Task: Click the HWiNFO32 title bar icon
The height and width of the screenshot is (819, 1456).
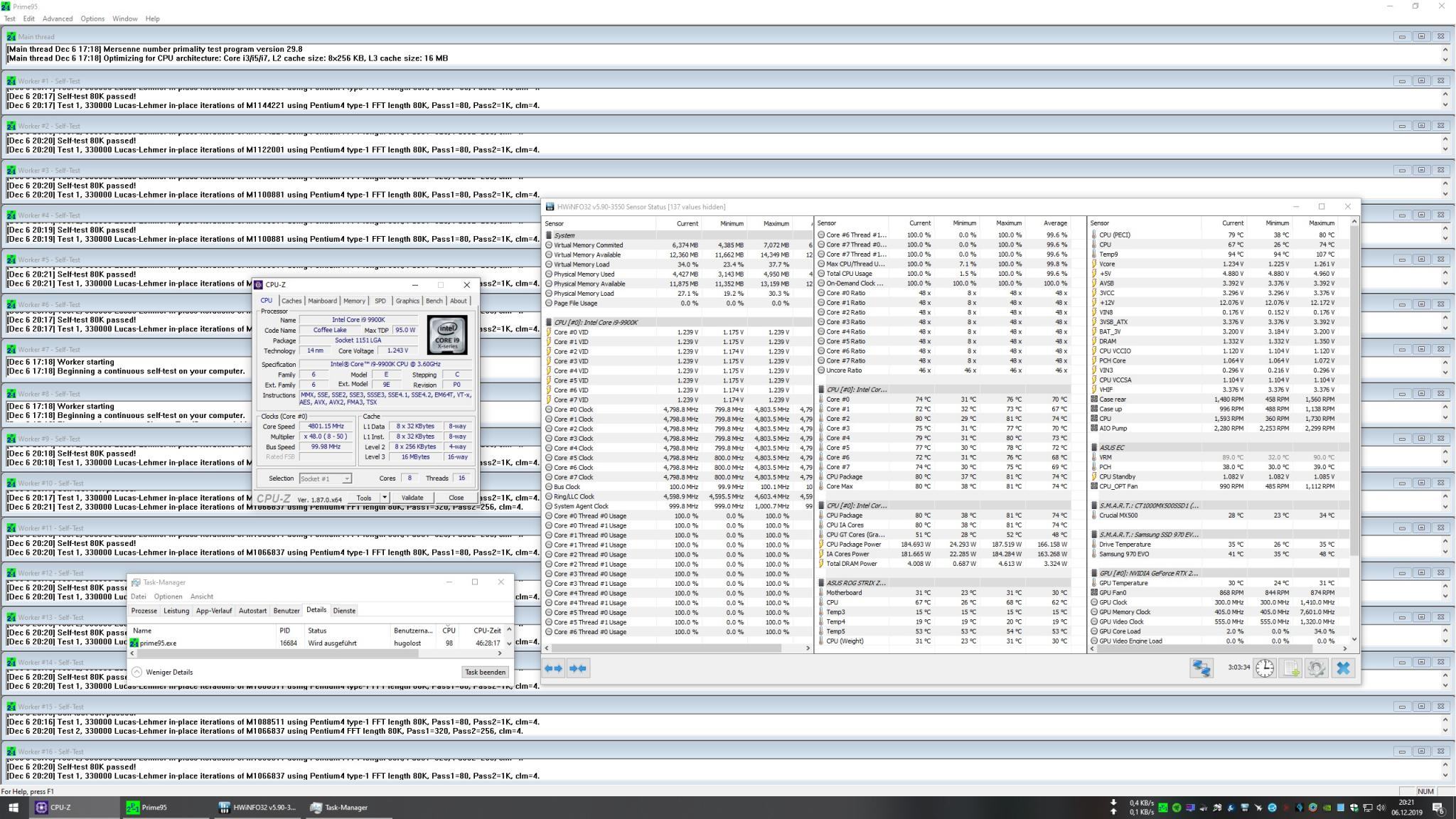Action: coord(550,207)
